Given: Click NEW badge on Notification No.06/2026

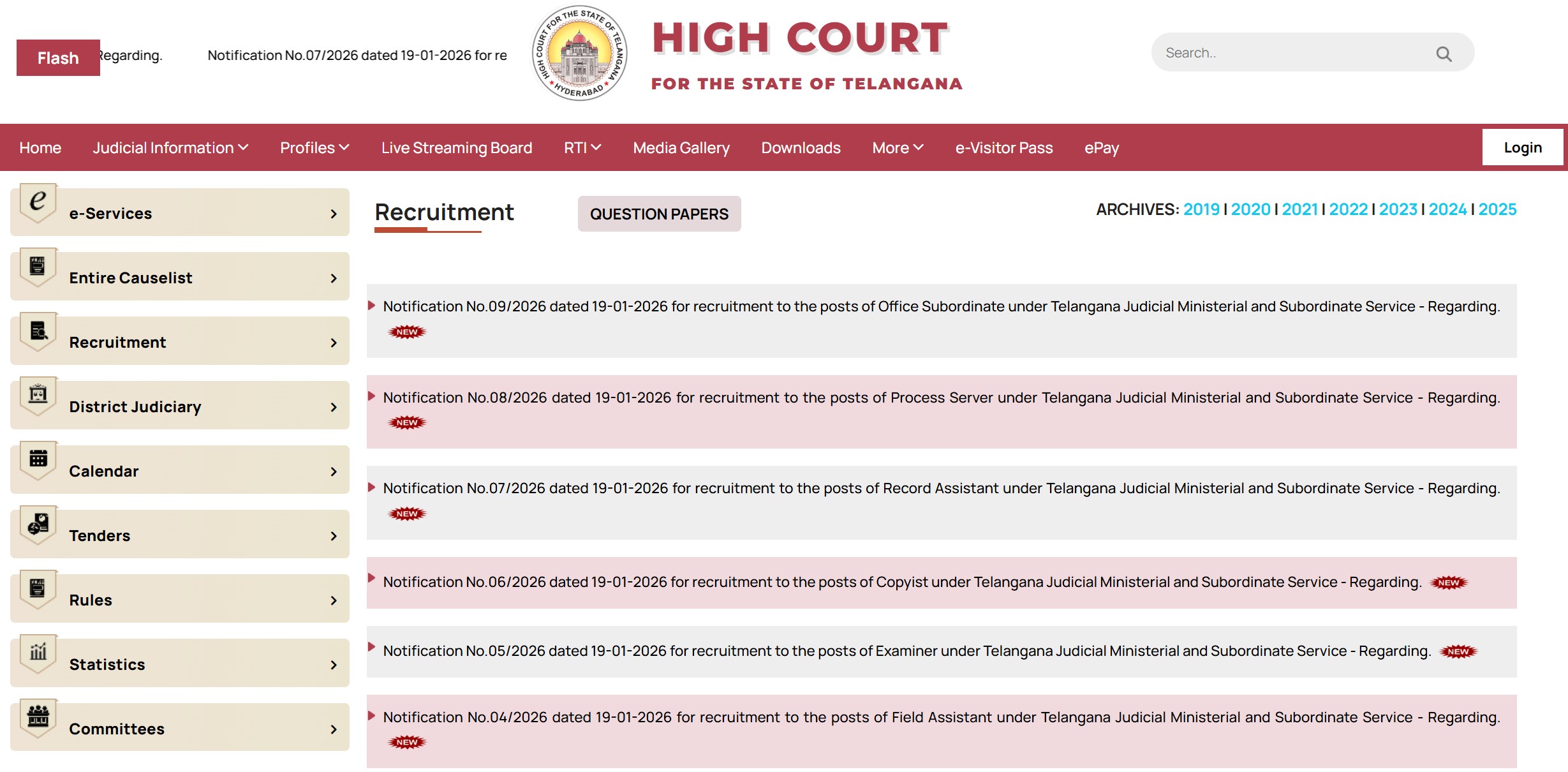Looking at the screenshot, I should tap(1448, 583).
